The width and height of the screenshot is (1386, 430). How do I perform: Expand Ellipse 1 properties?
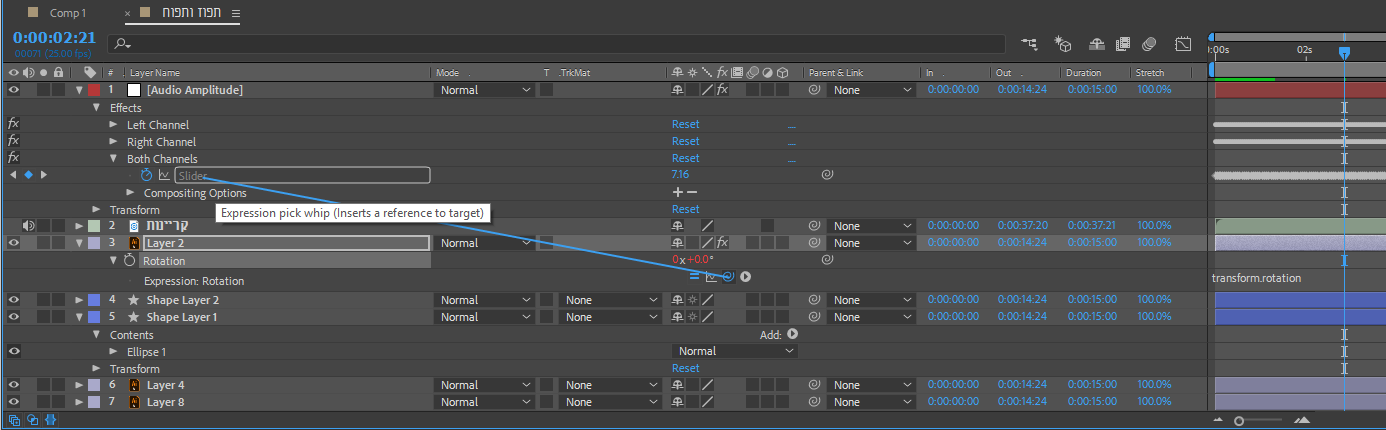click(x=113, y=352)
